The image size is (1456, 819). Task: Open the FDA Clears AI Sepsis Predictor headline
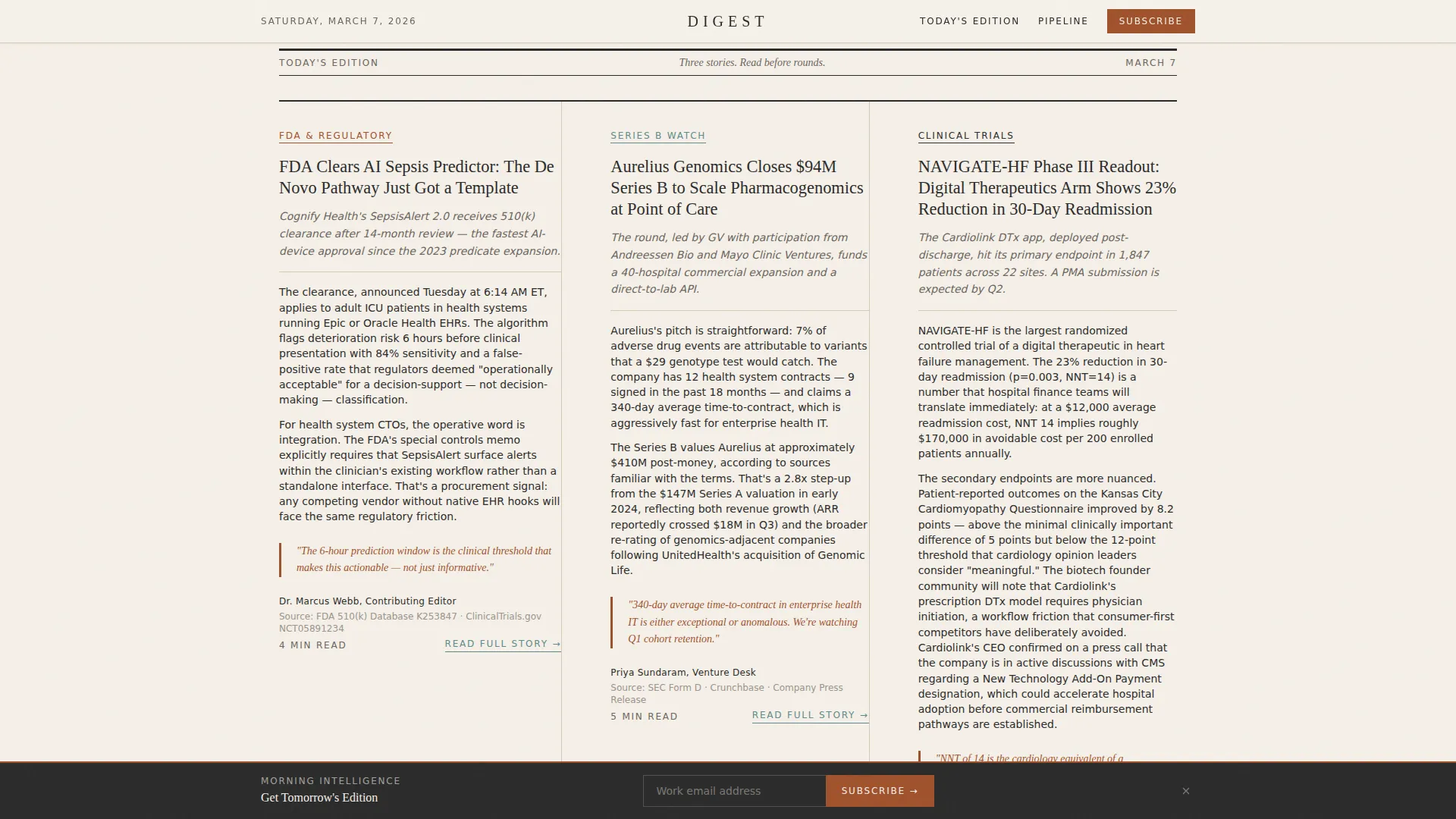[419, 177]
